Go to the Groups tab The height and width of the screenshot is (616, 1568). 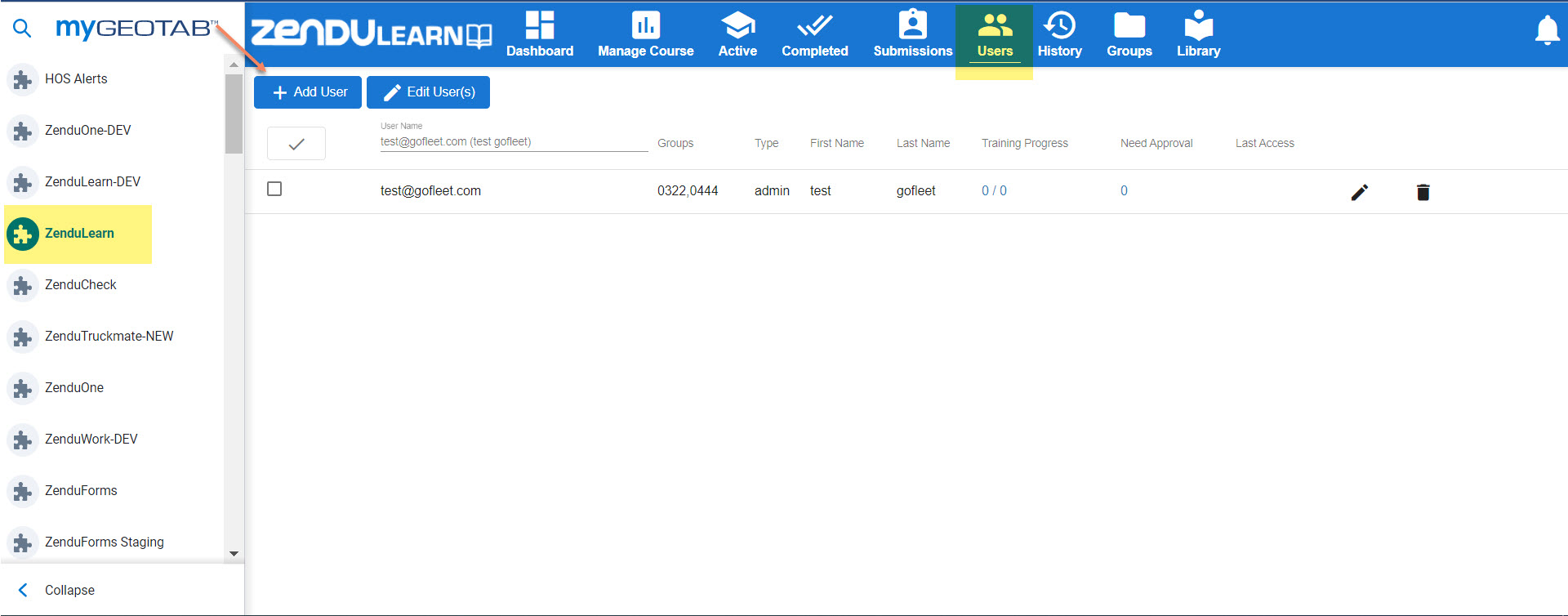[1129, 34]
